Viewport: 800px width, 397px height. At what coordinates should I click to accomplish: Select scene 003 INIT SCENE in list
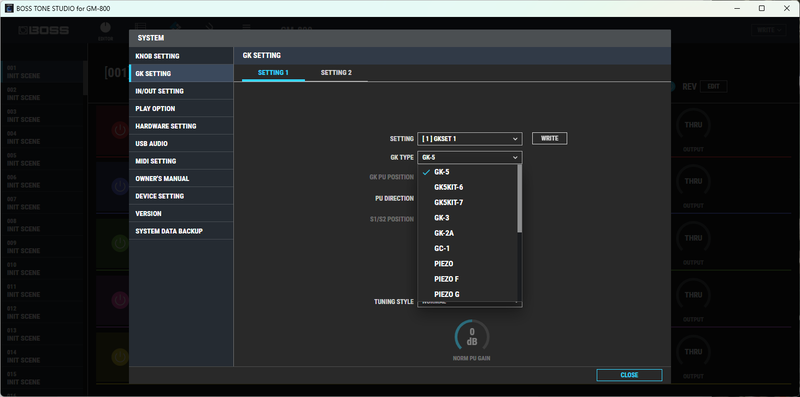point(42,116)
